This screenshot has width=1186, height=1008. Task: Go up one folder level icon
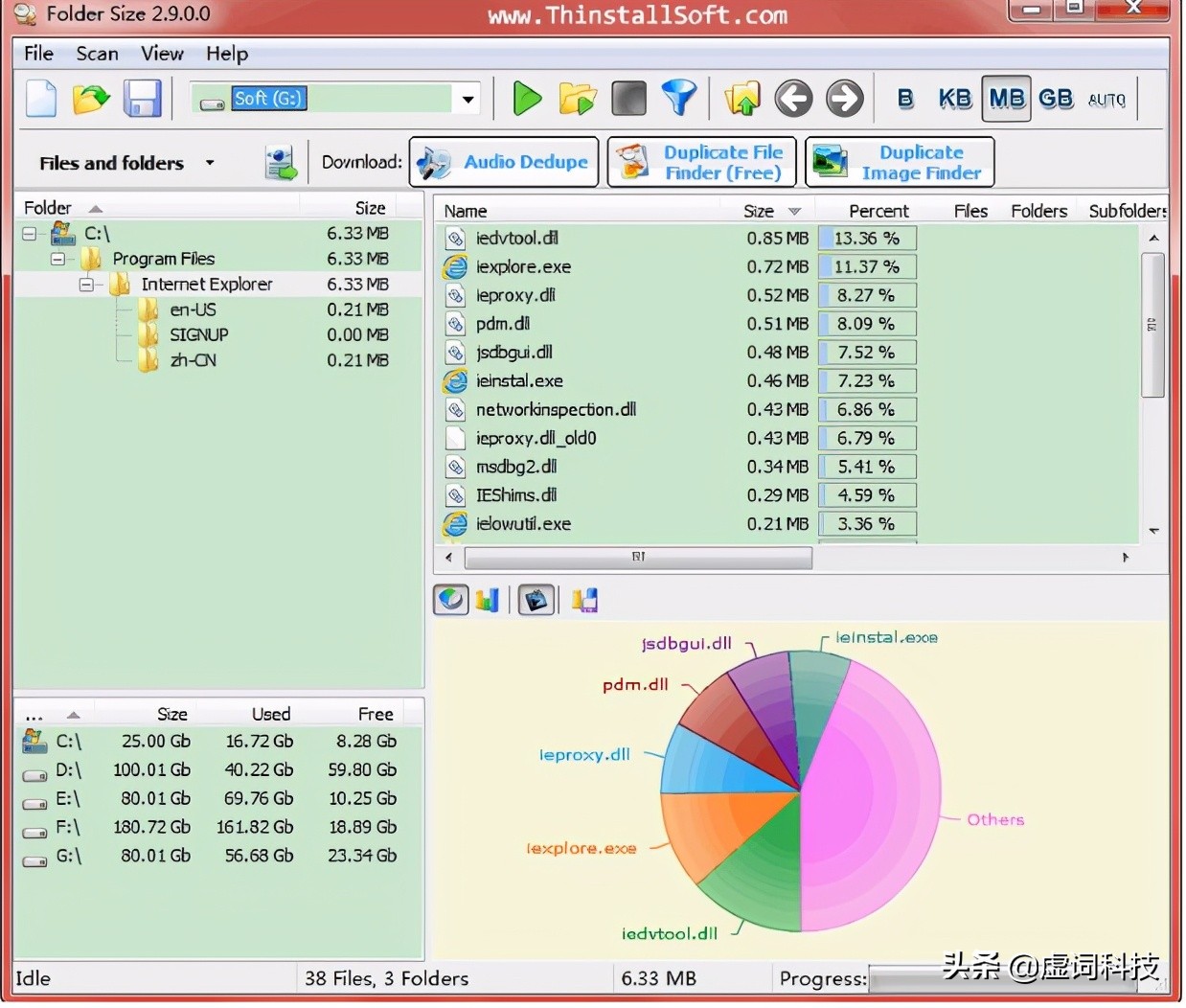[x=742, y=99]
